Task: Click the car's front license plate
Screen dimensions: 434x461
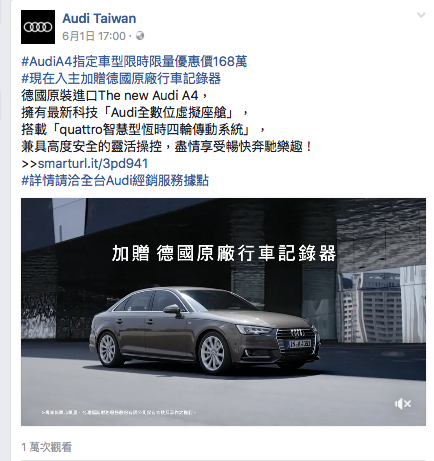Action: tap(300, 344)
